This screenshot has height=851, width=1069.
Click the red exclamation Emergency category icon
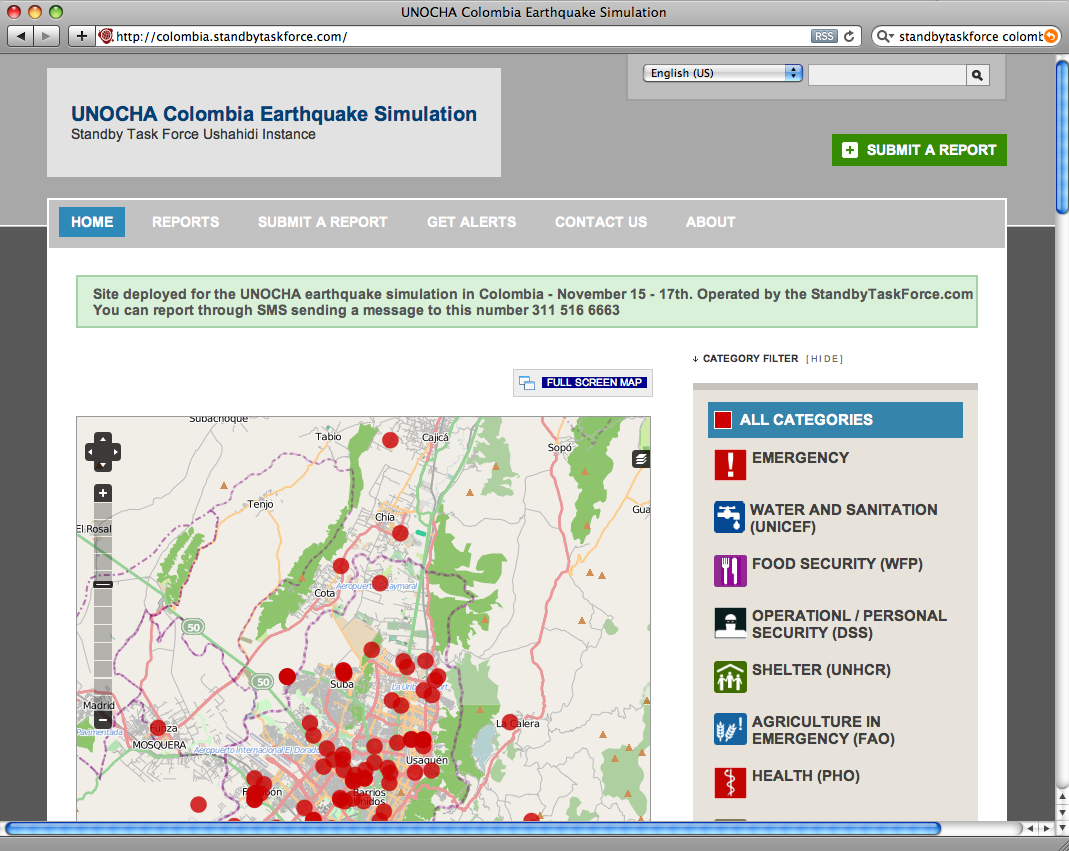pos(729,464)
